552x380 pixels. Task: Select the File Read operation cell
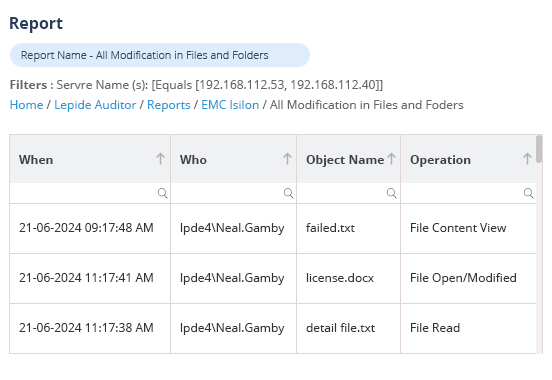pos(468,328)
